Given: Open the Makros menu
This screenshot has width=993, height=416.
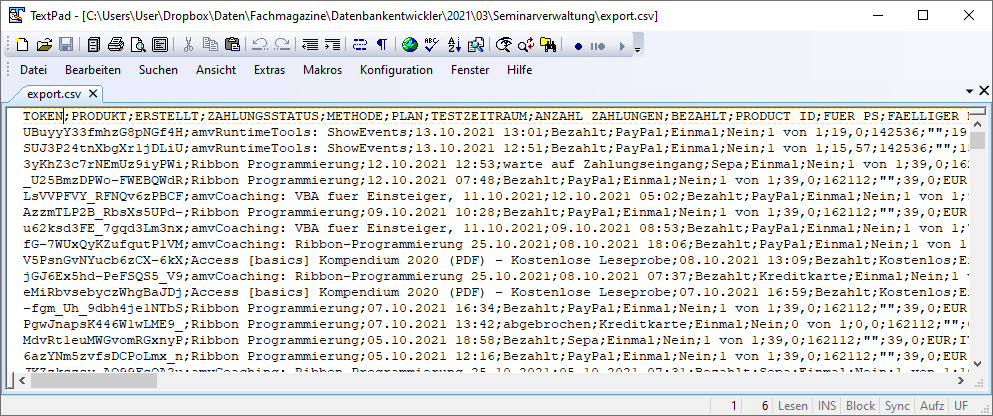Looking at the screenshot, I should pos(322,70).
